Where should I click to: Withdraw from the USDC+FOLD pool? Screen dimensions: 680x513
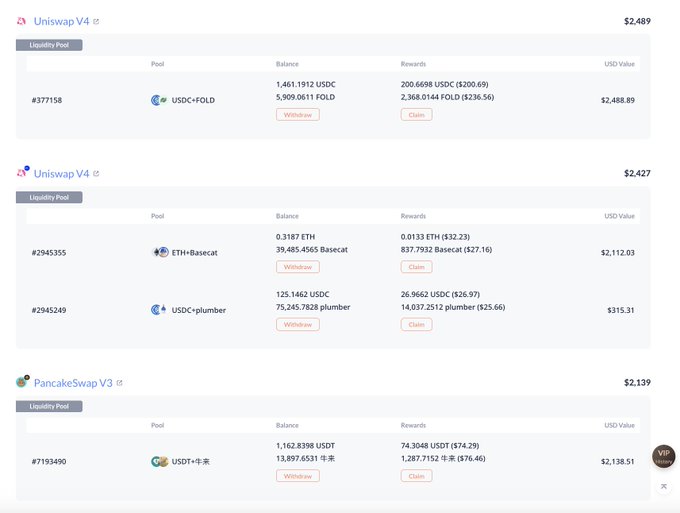tap(298, 115)
